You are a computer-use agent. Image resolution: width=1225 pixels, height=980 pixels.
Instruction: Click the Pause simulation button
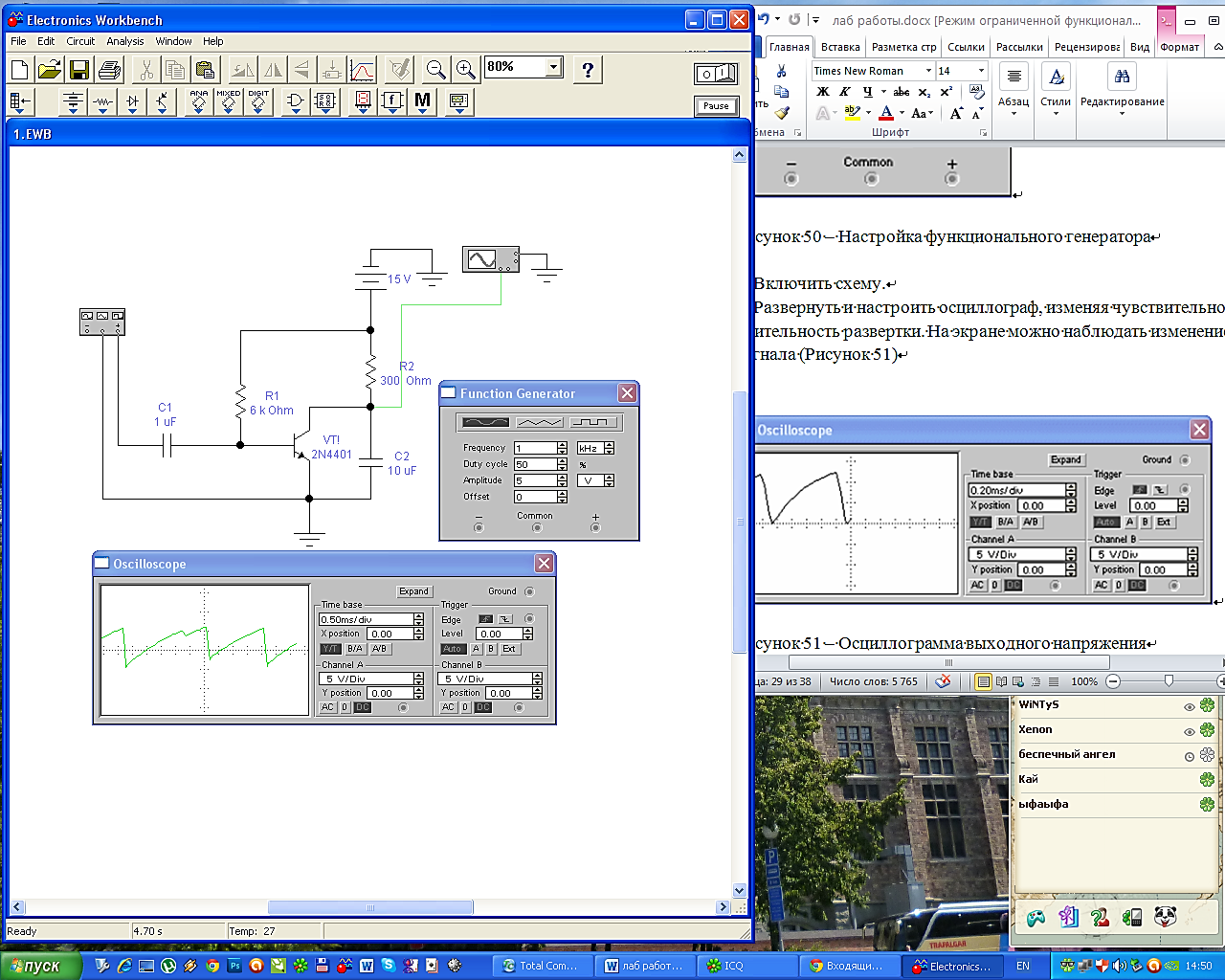pyautogui.click(x=716, y=106)
